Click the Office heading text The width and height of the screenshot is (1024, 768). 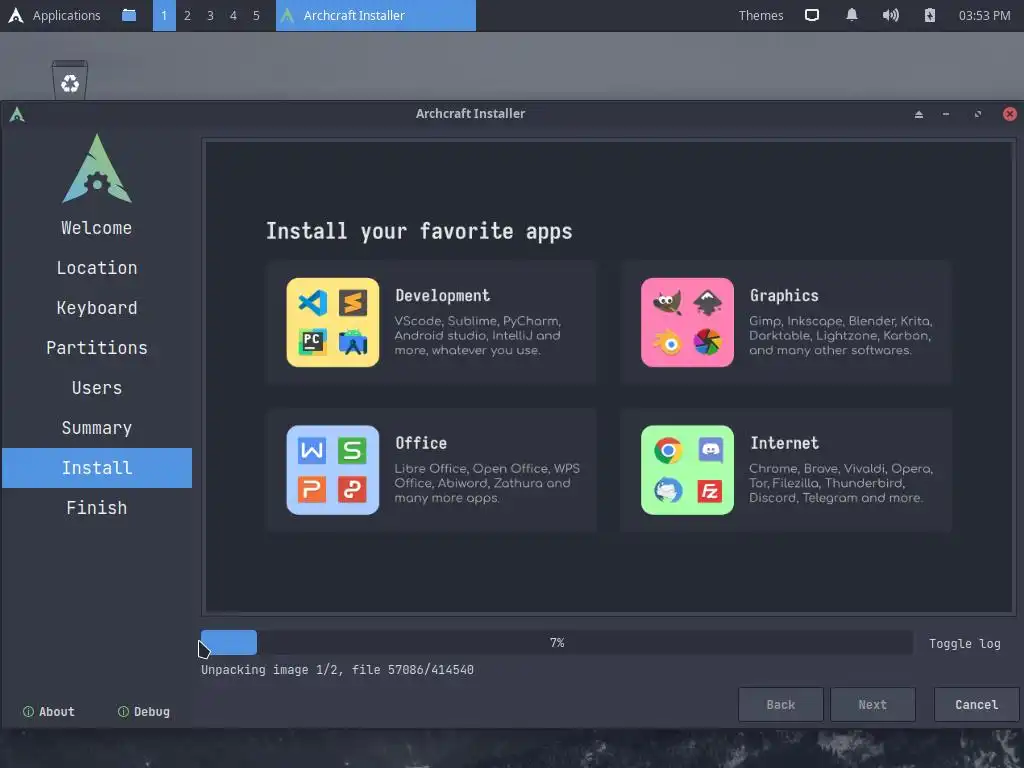[421, 443]
